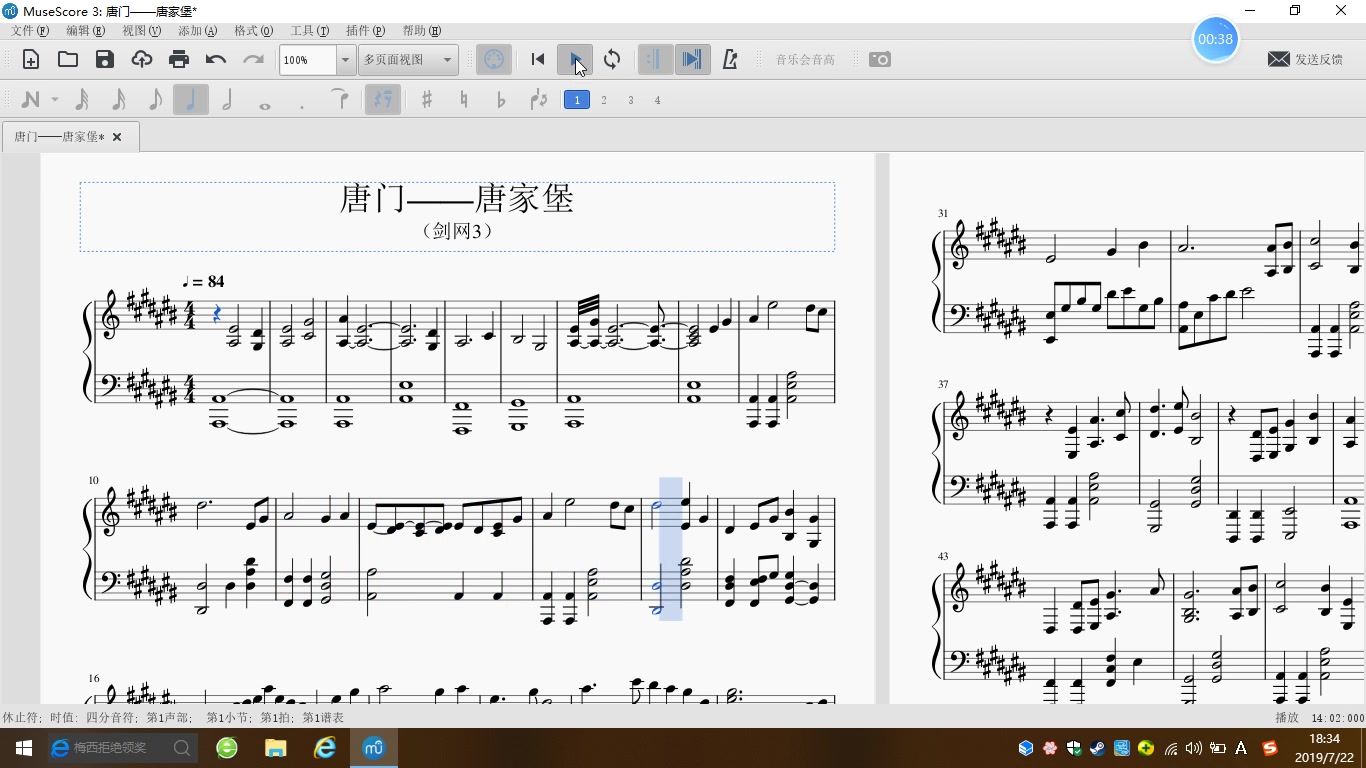Open the 多页面视图 view mode dropdown
The height and width of the screenshot is (768, 1366).
(x=409, y=60)
